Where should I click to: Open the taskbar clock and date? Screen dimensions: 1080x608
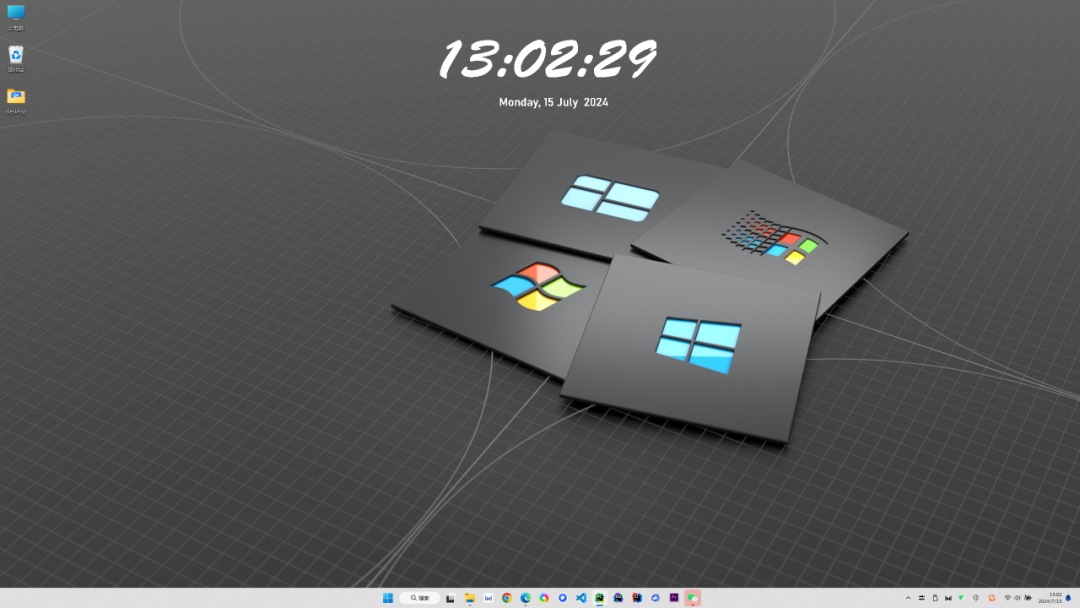1050,598
